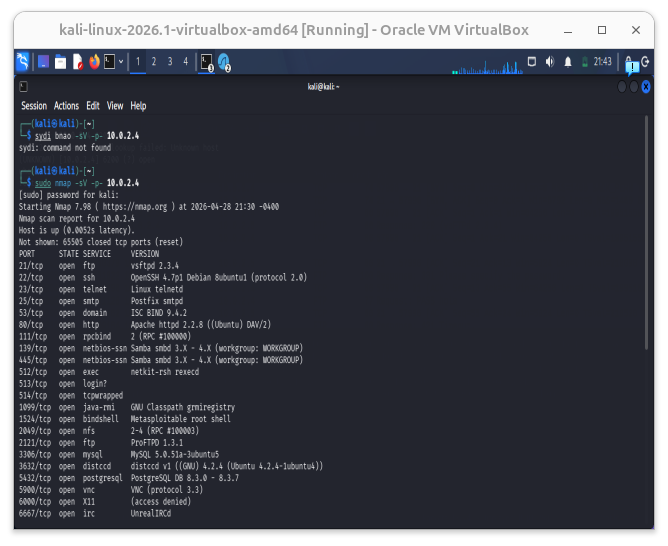668x546 pixels.
Task: Maximize the kali@kali terminal with second dark circle
Action: pos(634,87)
